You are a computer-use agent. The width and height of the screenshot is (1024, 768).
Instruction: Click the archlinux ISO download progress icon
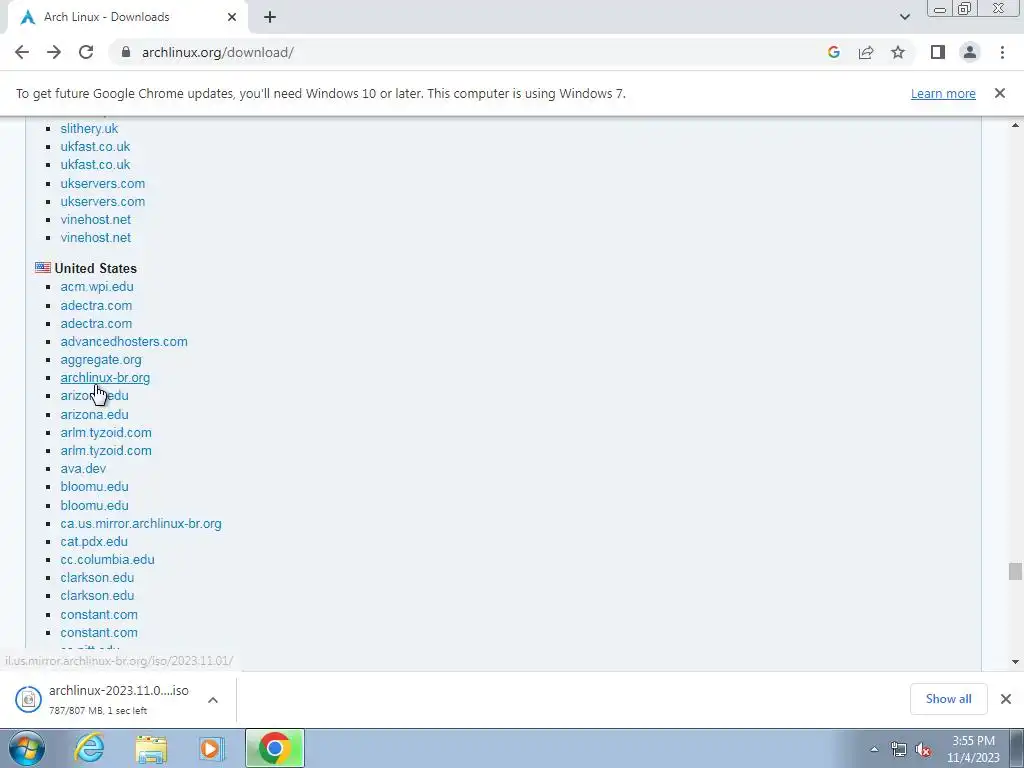click(x=28, y=699)
